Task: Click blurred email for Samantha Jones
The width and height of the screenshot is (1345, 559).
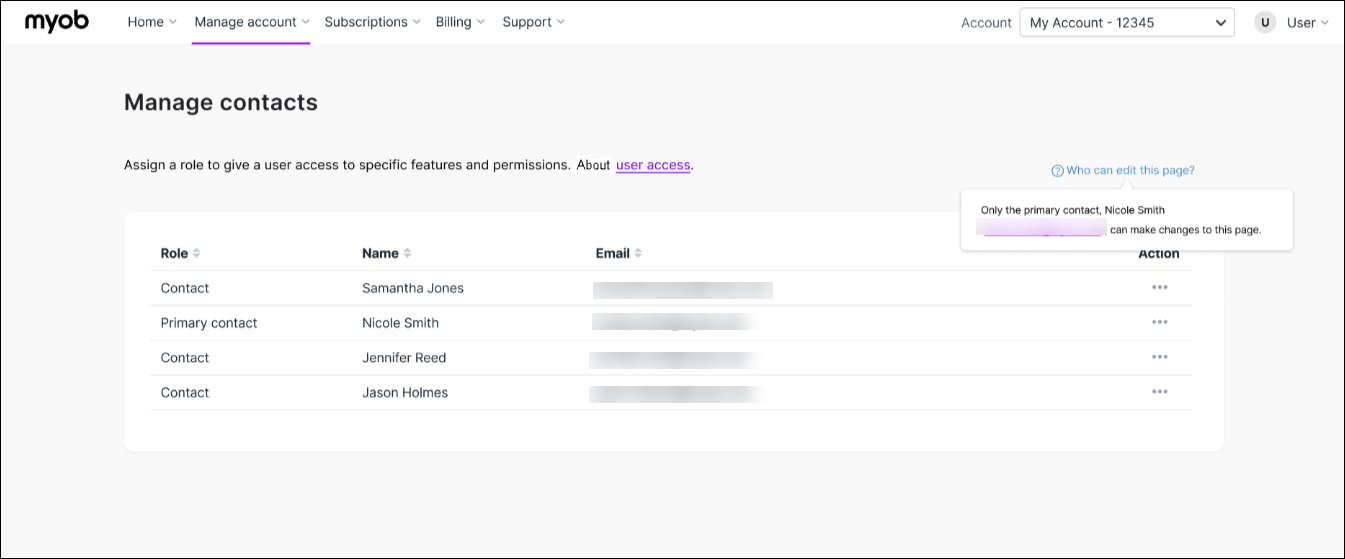Action: coord(683,290)
